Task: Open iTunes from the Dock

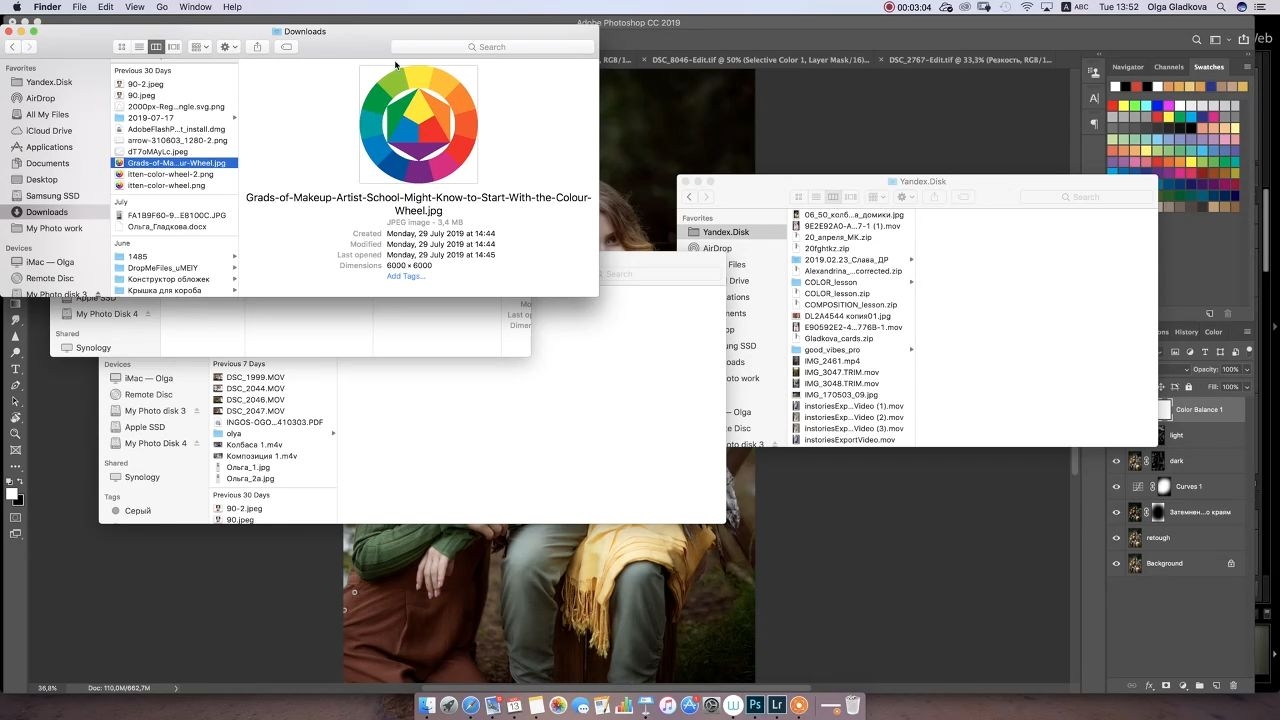Action: point(668,706)
